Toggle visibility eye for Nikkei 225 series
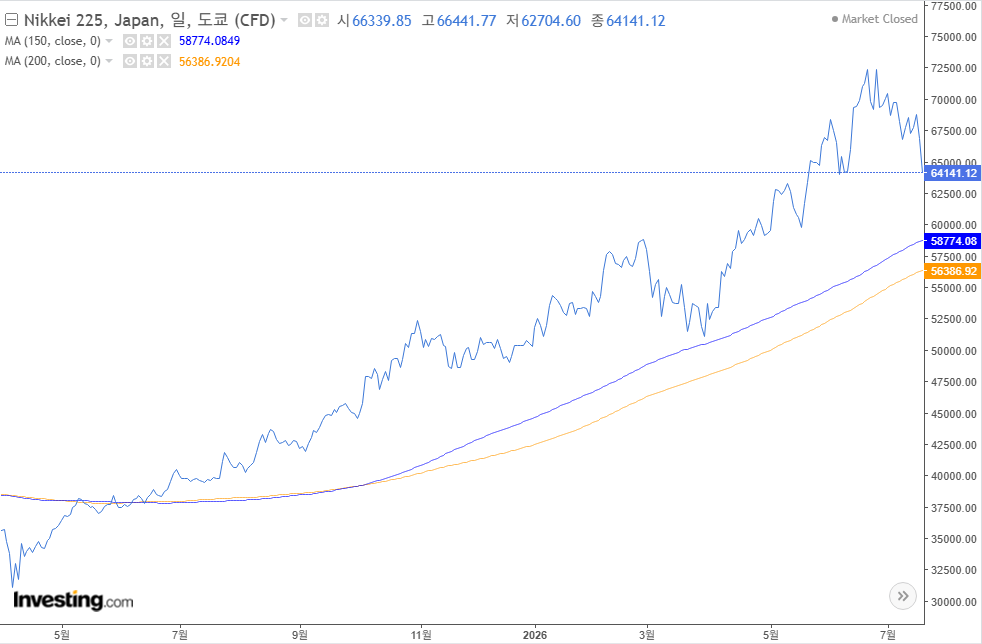 [304, 21]
